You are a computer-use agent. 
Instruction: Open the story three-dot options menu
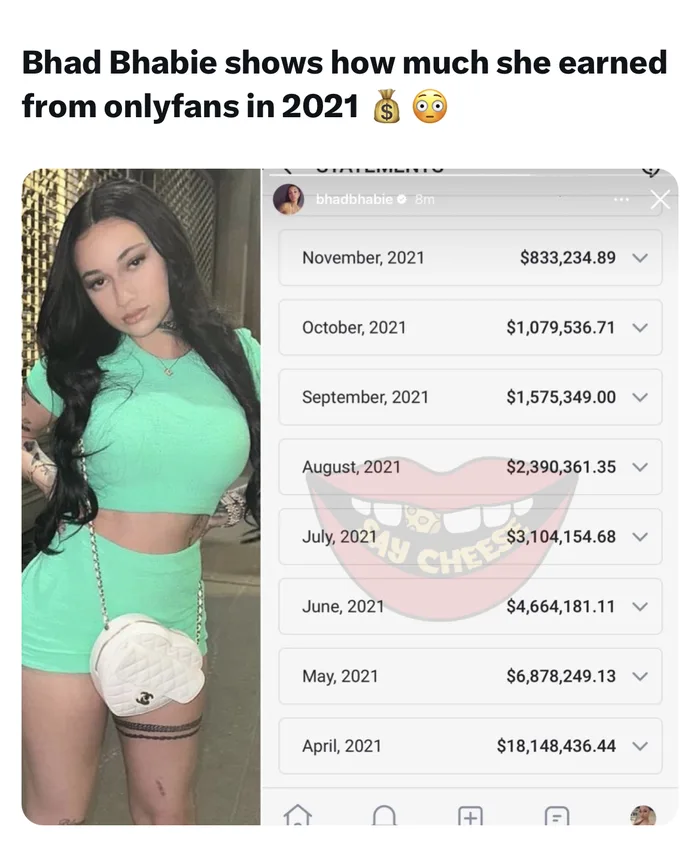click(621, 200)
